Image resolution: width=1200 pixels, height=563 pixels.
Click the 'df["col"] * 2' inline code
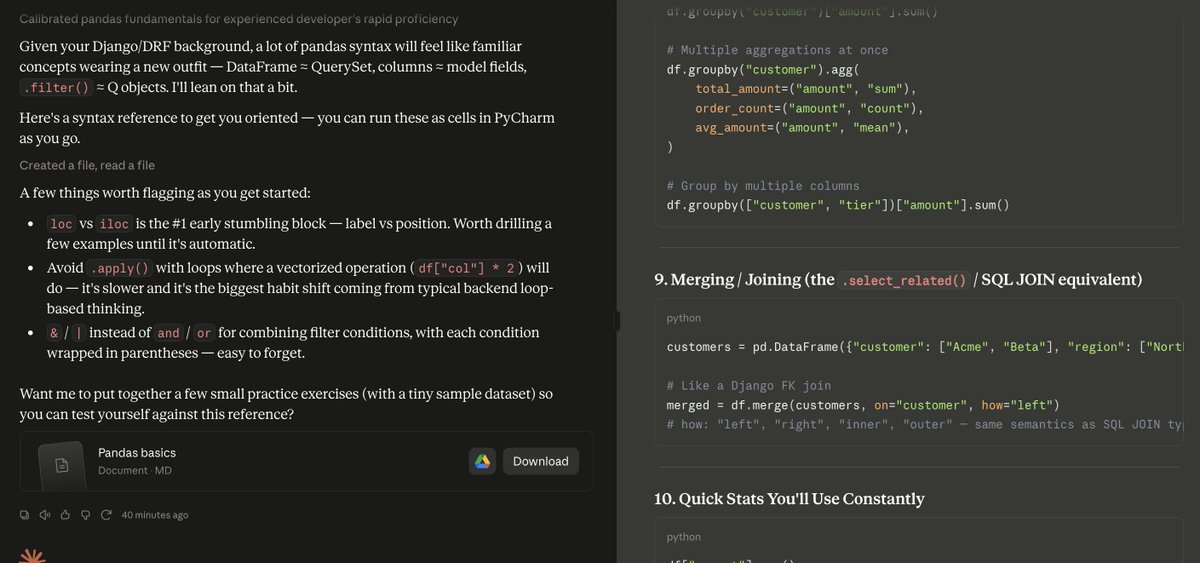pyautogui.click(x=467, y=269)
